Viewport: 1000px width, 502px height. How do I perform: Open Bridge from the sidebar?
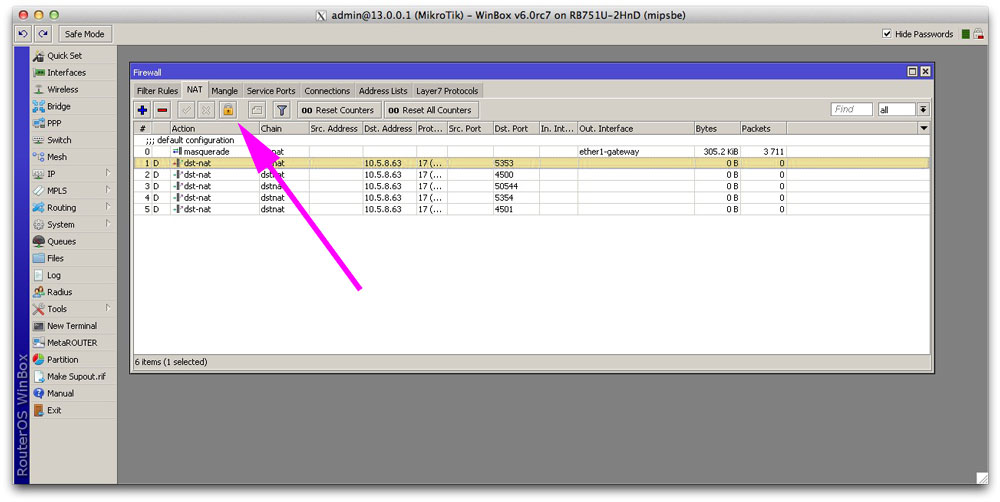coord(73,107)
